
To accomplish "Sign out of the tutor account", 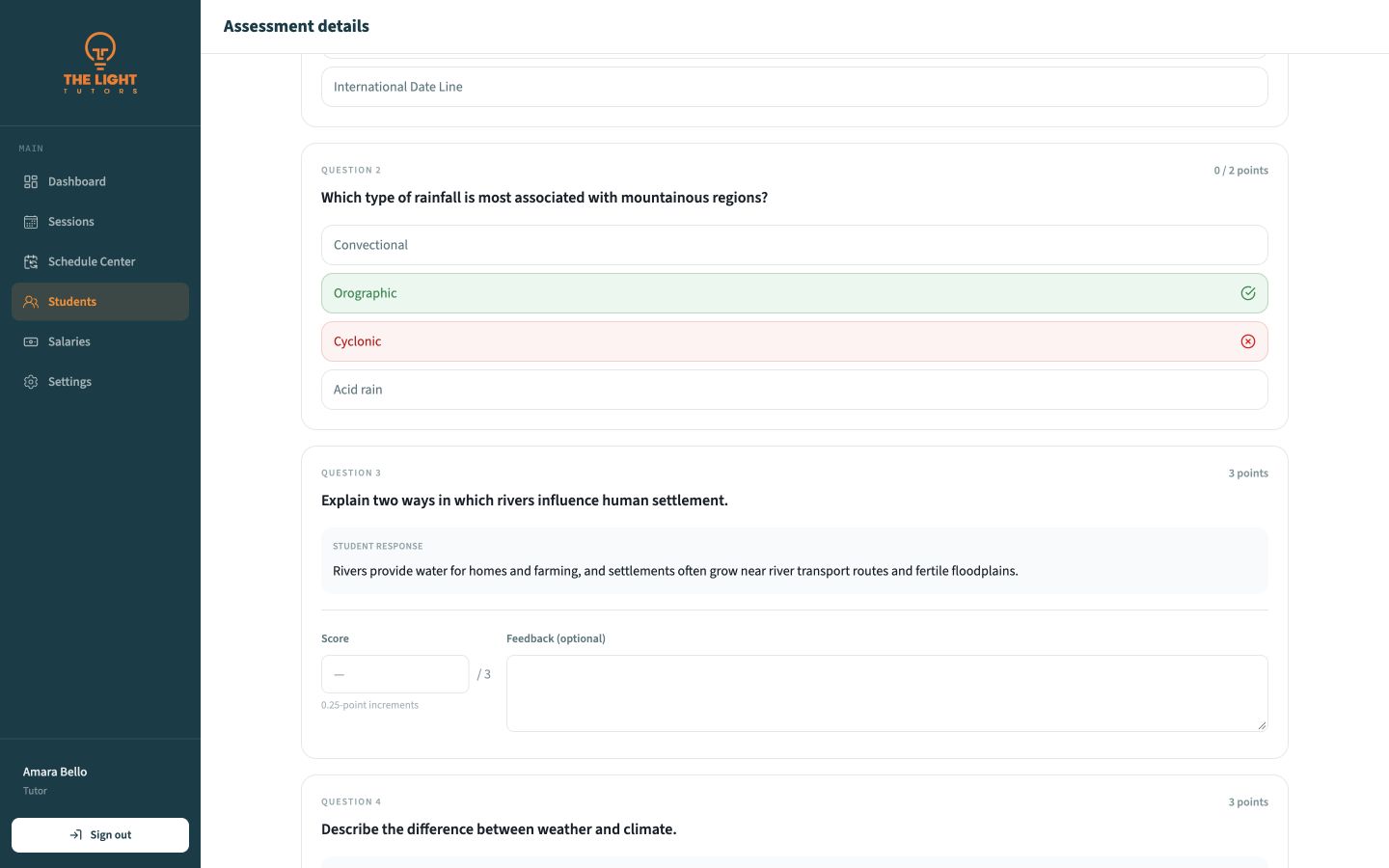I will pos(100,835).
